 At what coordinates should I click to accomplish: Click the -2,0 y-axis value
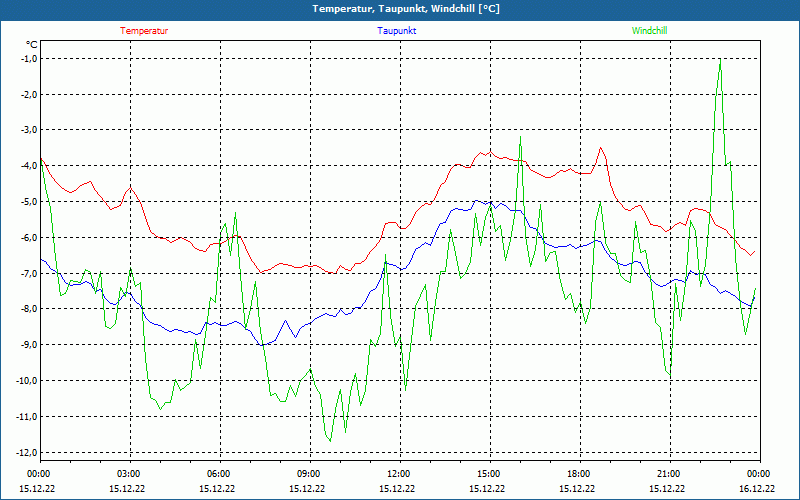28,94
